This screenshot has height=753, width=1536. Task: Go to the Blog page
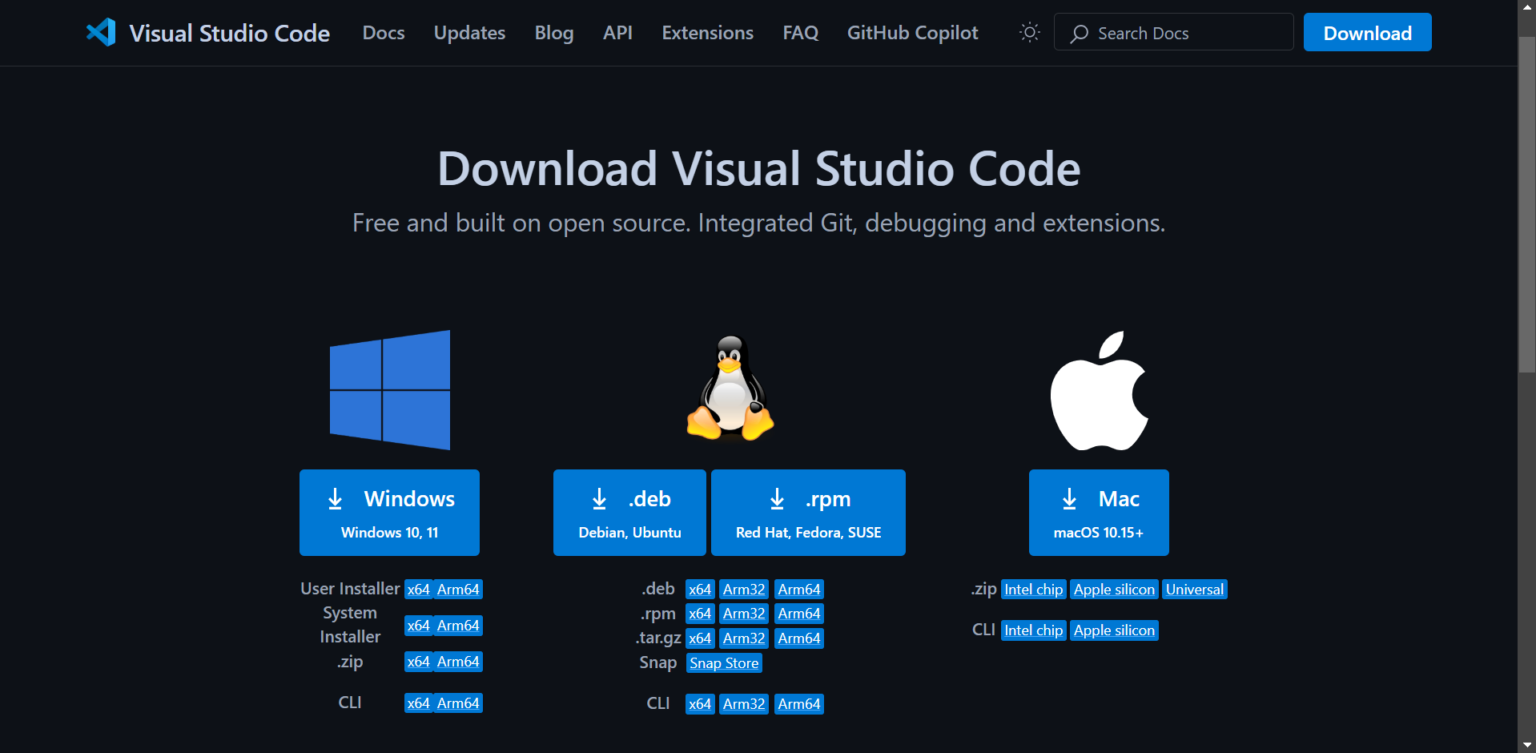coord(554,33)
